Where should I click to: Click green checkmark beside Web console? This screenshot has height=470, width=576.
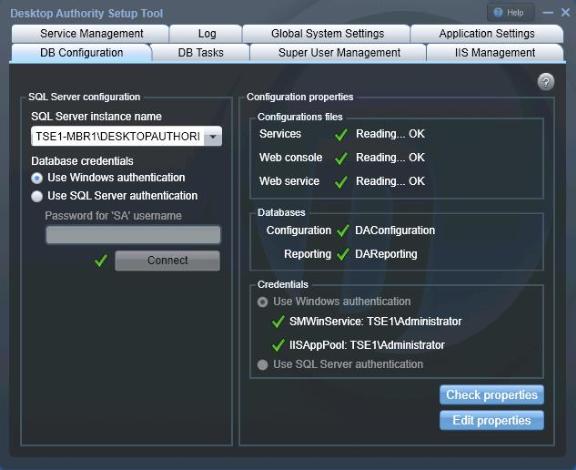(341, 158)
